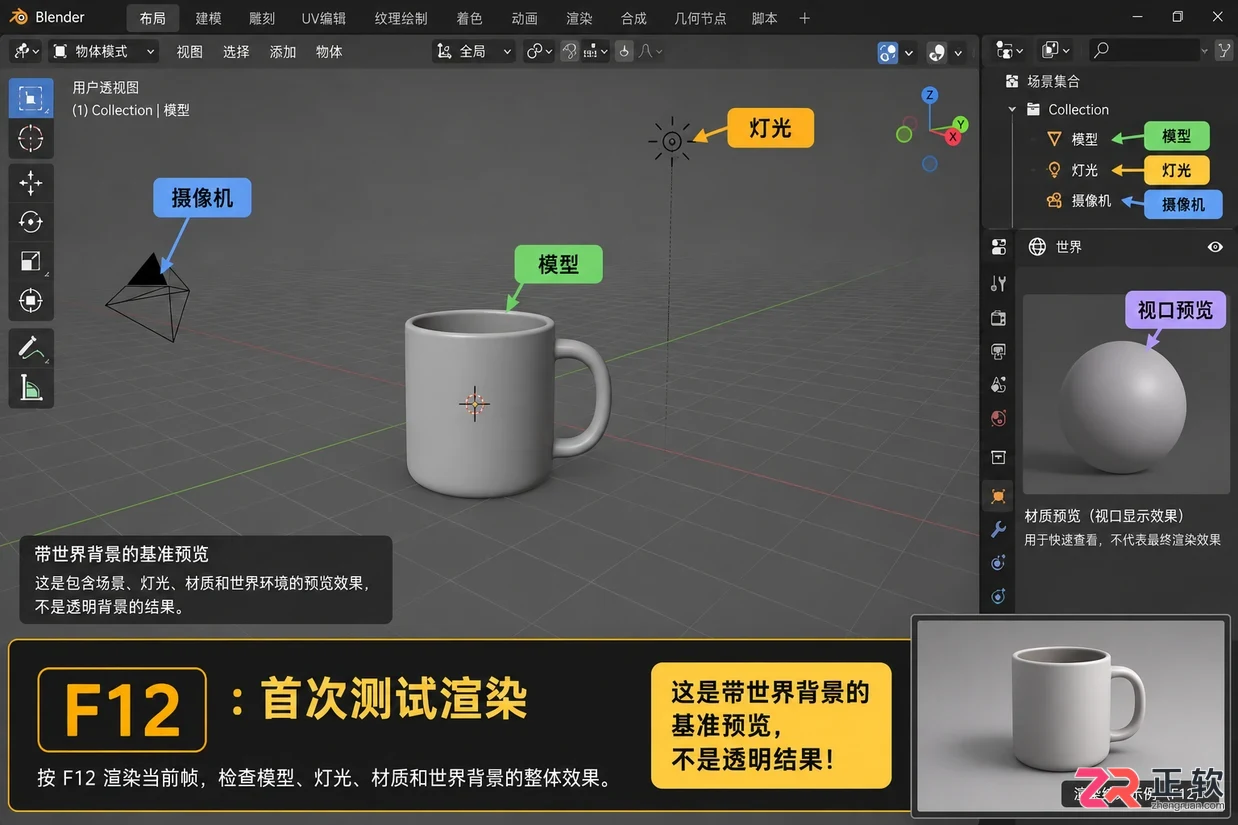
Task: Select 摄像机 in the outliner
Action: (x=1091, y=201)
